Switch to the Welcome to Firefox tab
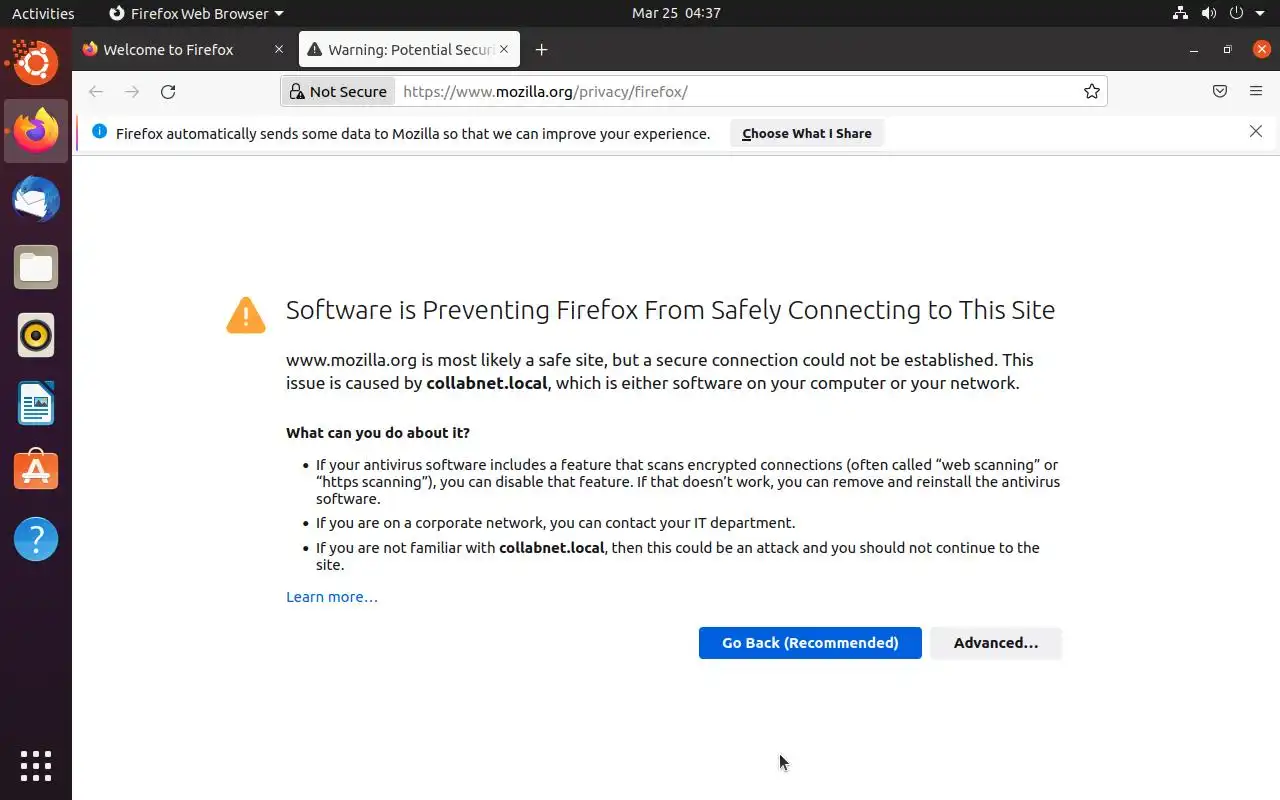The width and height of the screenshot is (1280, 800). (168, 50)
